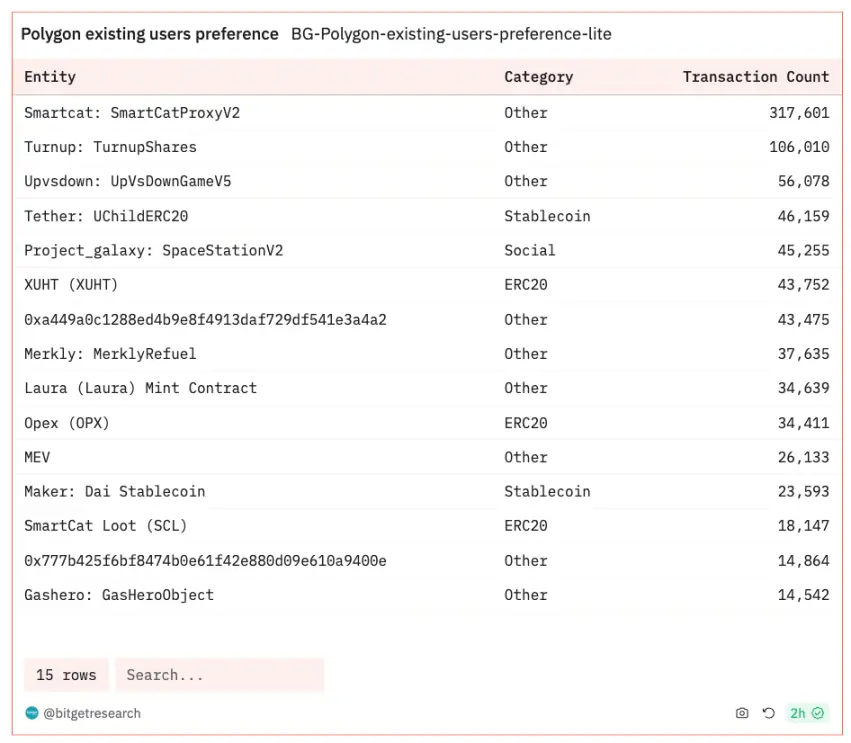Click the 2h freshness status badge

[806, 713]
